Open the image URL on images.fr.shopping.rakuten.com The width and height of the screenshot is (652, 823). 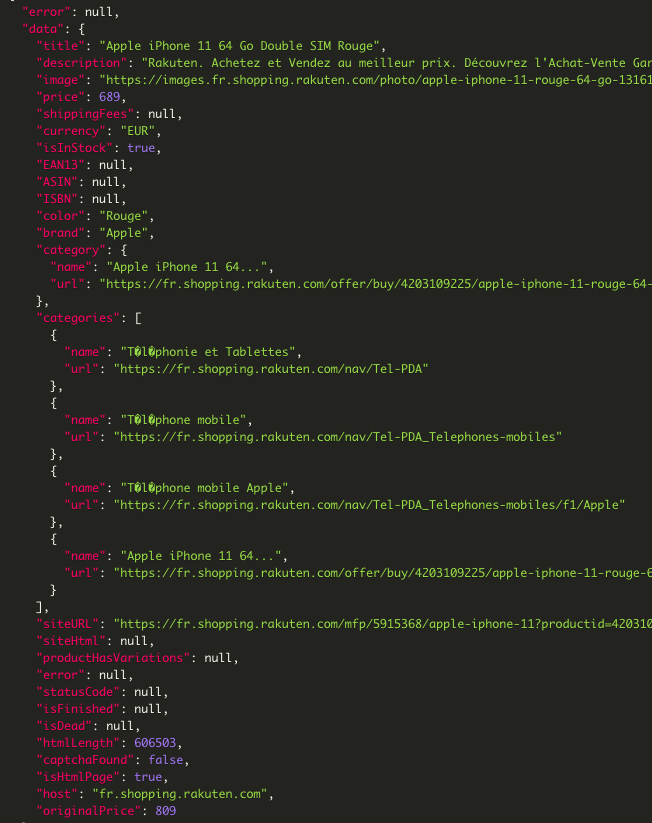point(375,80)
